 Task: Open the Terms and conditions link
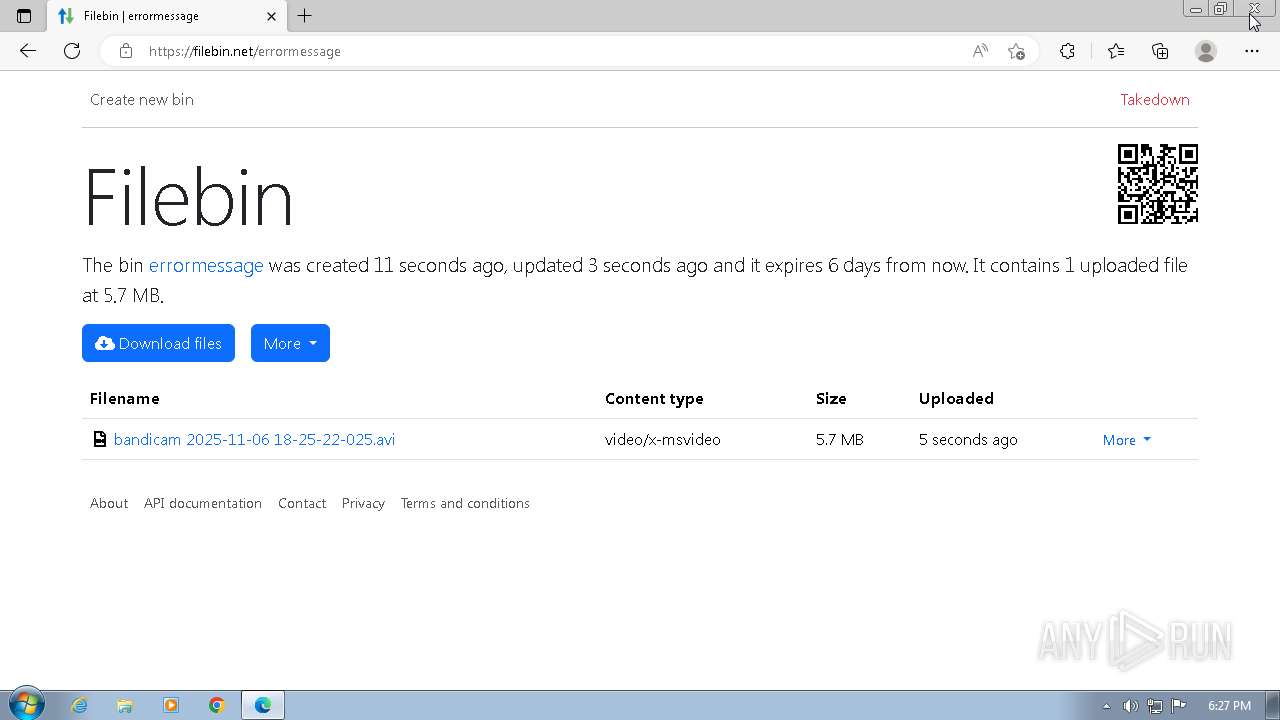(x=465, y=503)
